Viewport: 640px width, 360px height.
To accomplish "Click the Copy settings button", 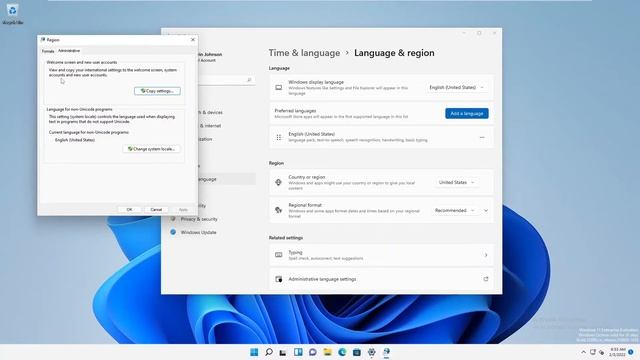I will [157, 91].
